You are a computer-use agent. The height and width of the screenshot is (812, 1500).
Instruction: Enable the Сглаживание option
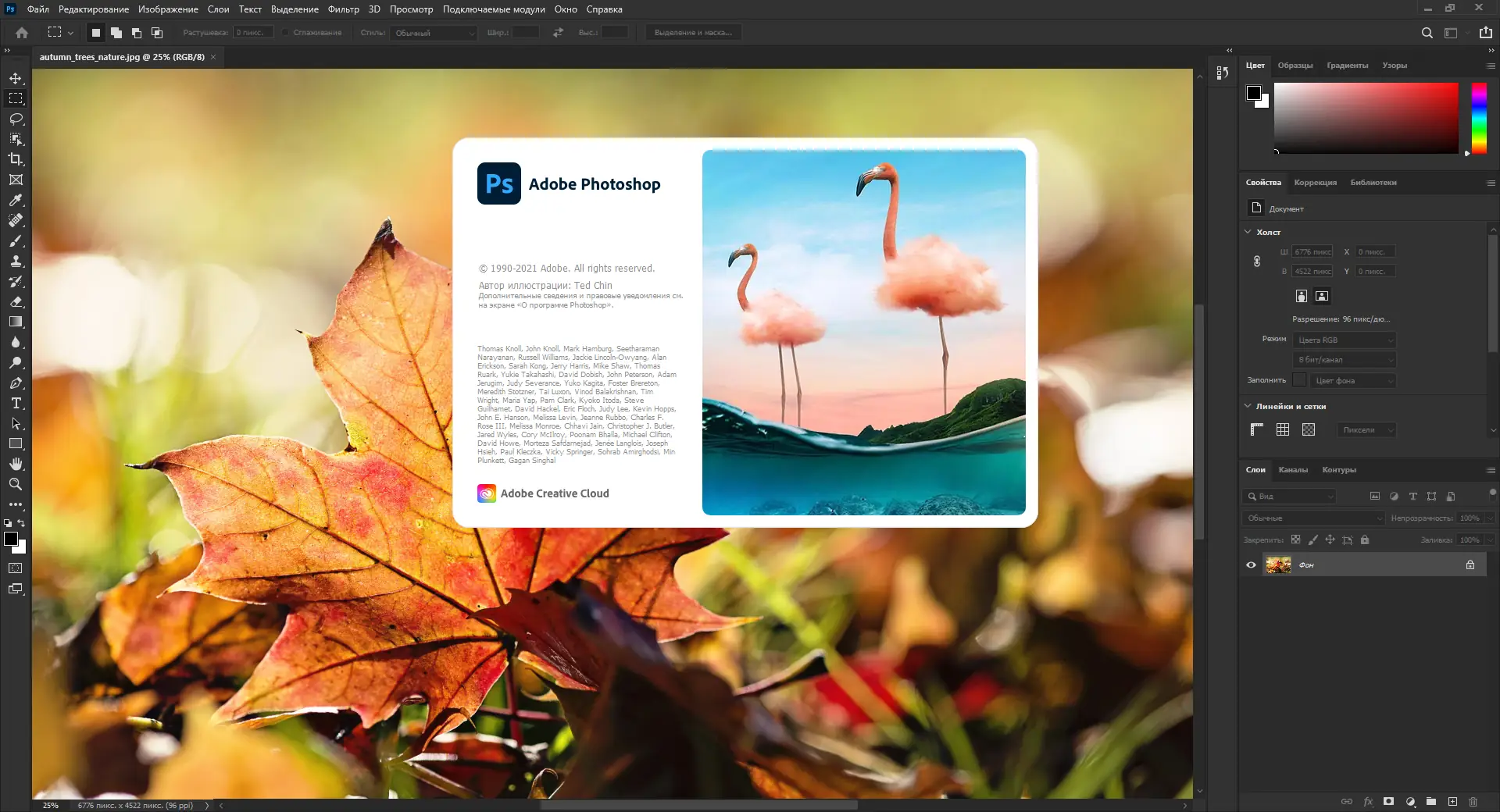[286, 33]
